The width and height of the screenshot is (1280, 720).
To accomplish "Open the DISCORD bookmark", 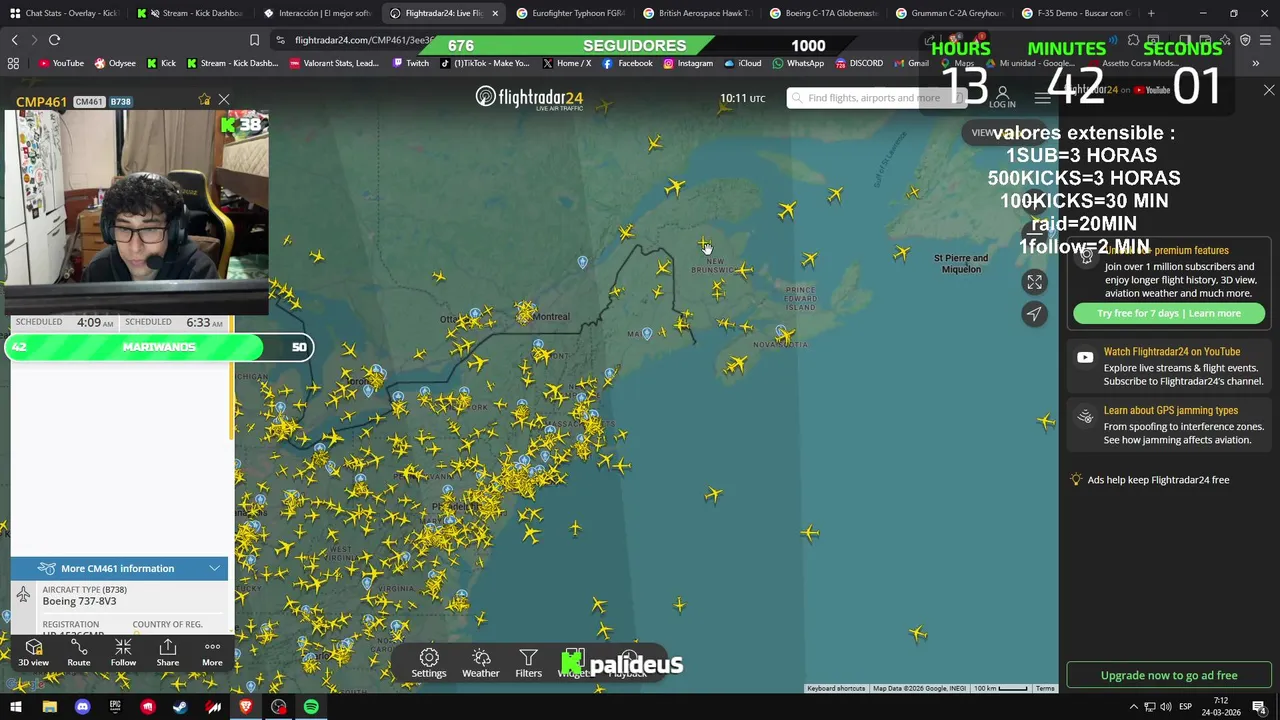I will [859, 63].
